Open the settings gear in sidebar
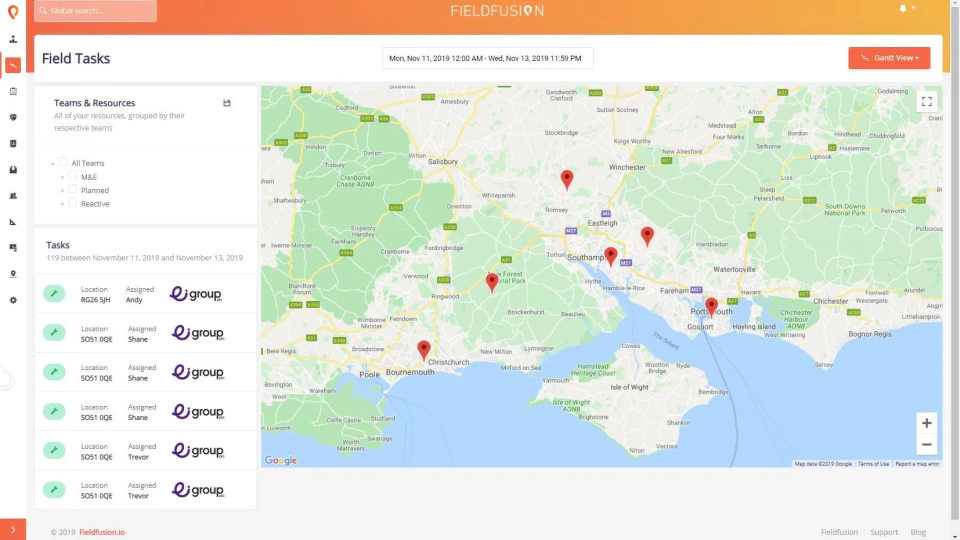Image resolution: width=960 pixels, height=540 pixels. pyautogui.click(x=13, y=301)
